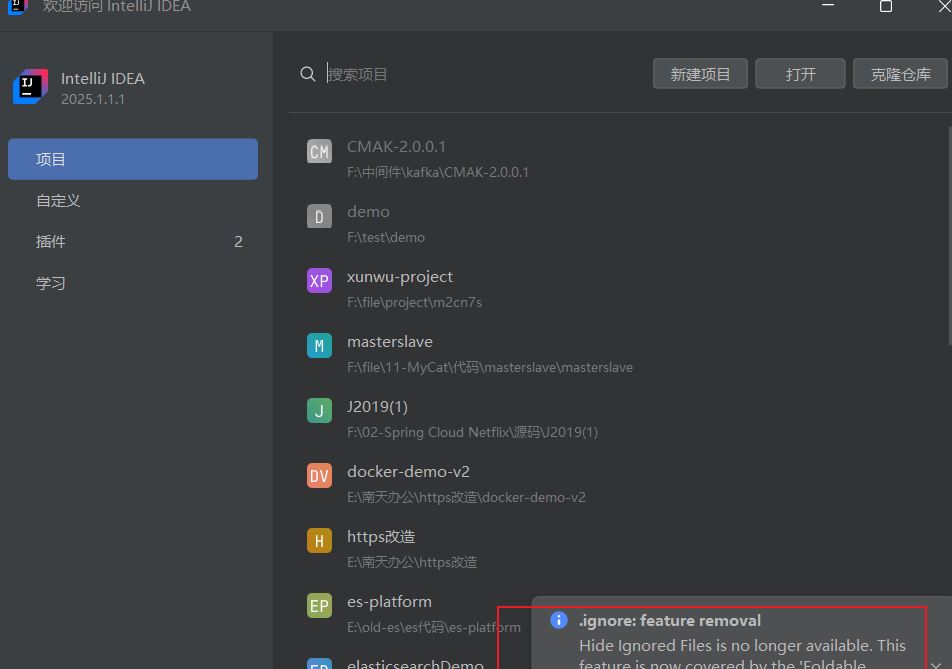Maximize the IntelliJ IDEA welcome window
Image resolution: width=952 pixels, height=669 pixels.
pos(886,6)
